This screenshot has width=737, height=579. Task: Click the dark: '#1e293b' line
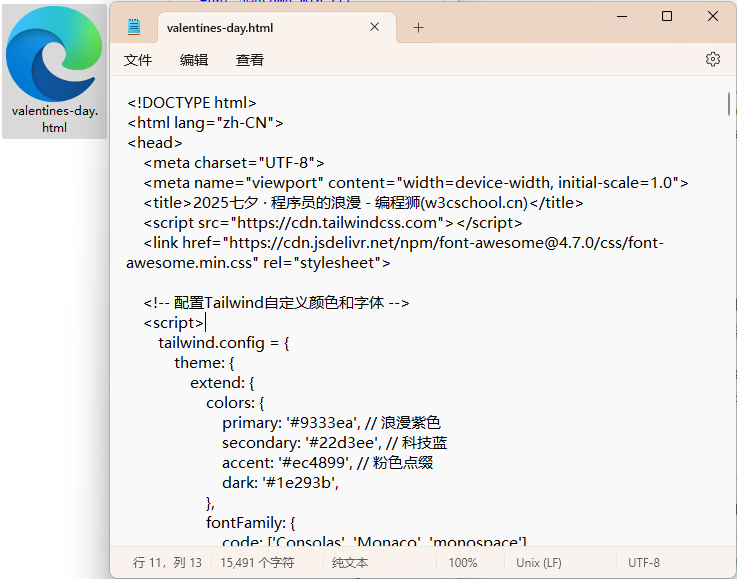click(280, 483)
